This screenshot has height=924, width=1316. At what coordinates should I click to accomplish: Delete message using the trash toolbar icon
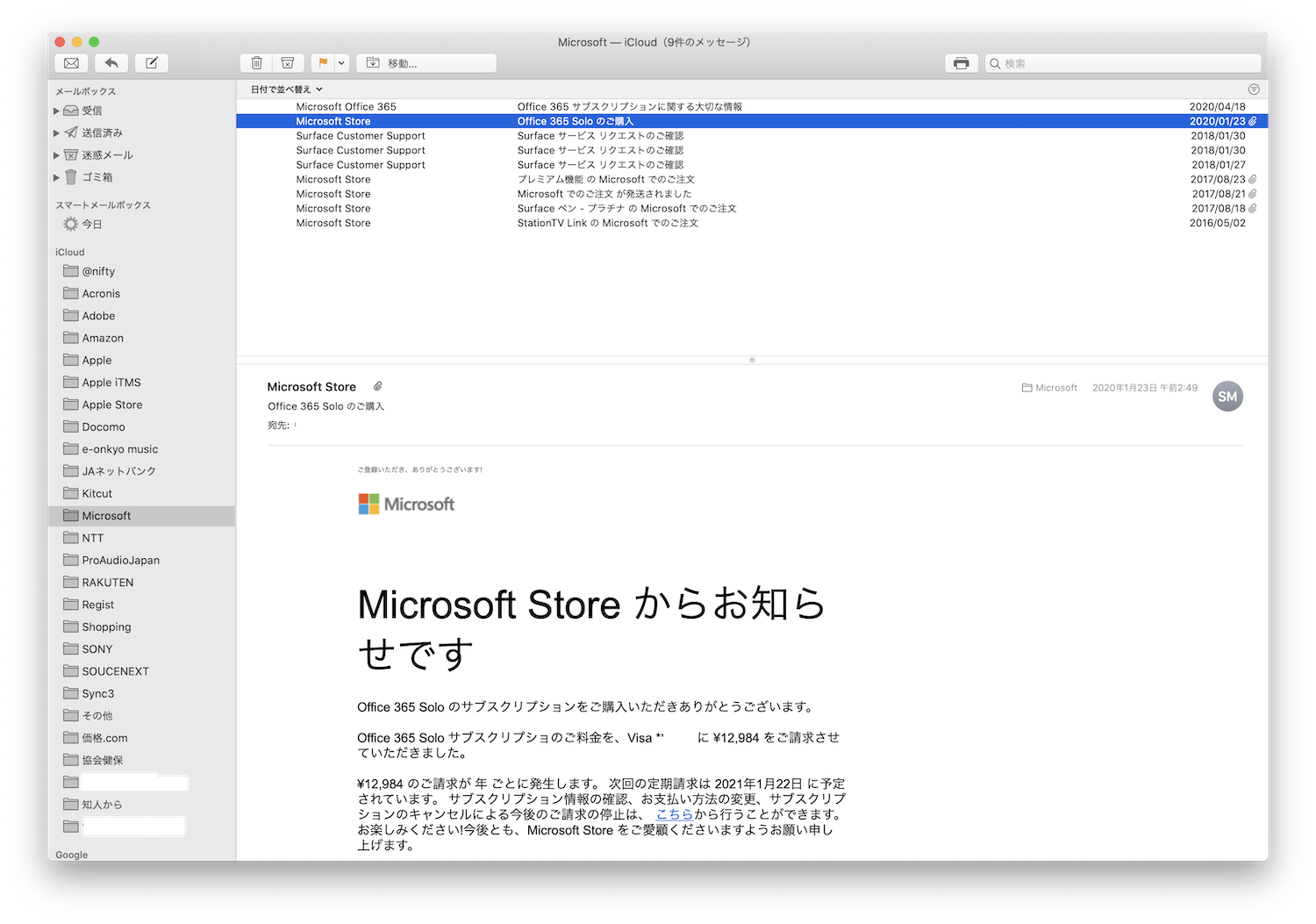(256, 63)
